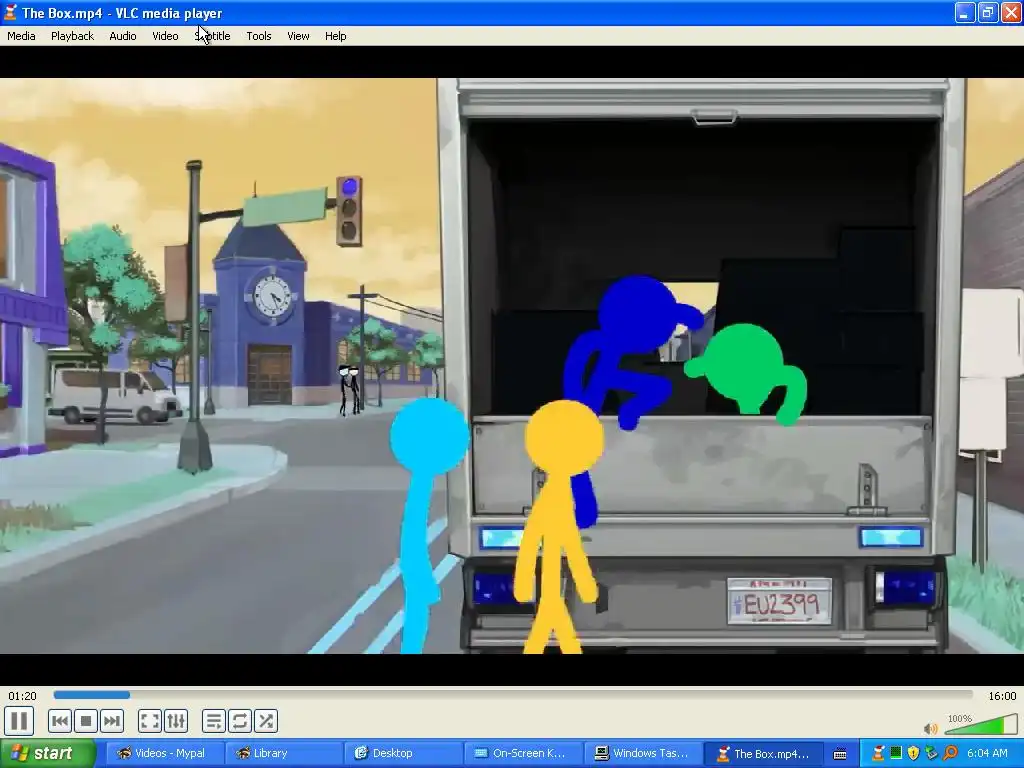Open the Audio menu
The height and width of the screenshot is (768, 1024).
coord(123,36)
